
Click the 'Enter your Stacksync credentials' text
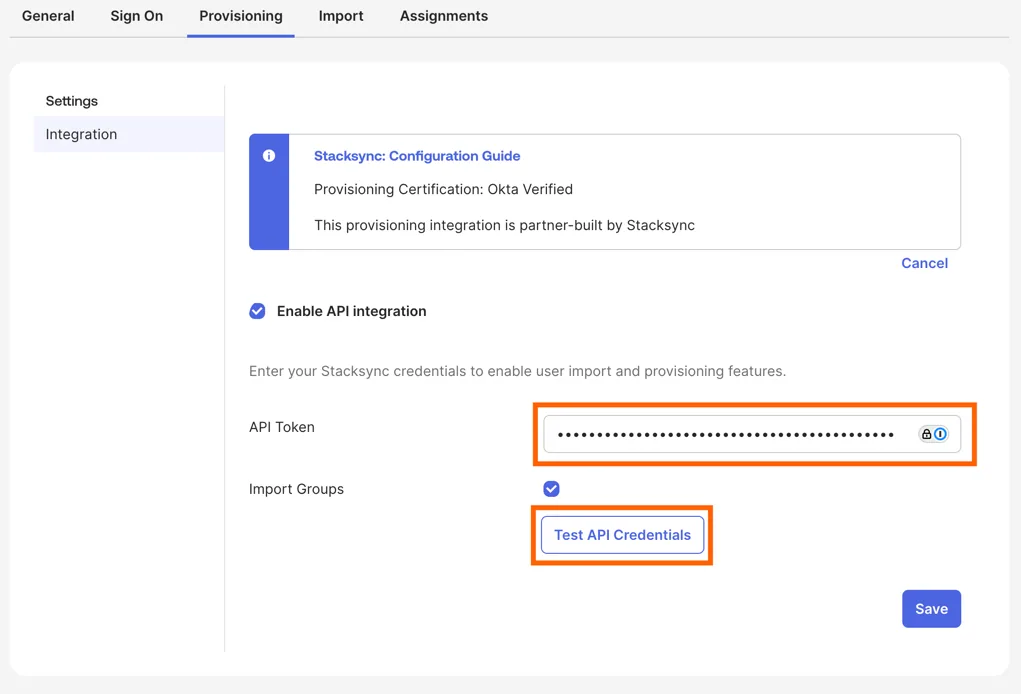tap(357, 371)
